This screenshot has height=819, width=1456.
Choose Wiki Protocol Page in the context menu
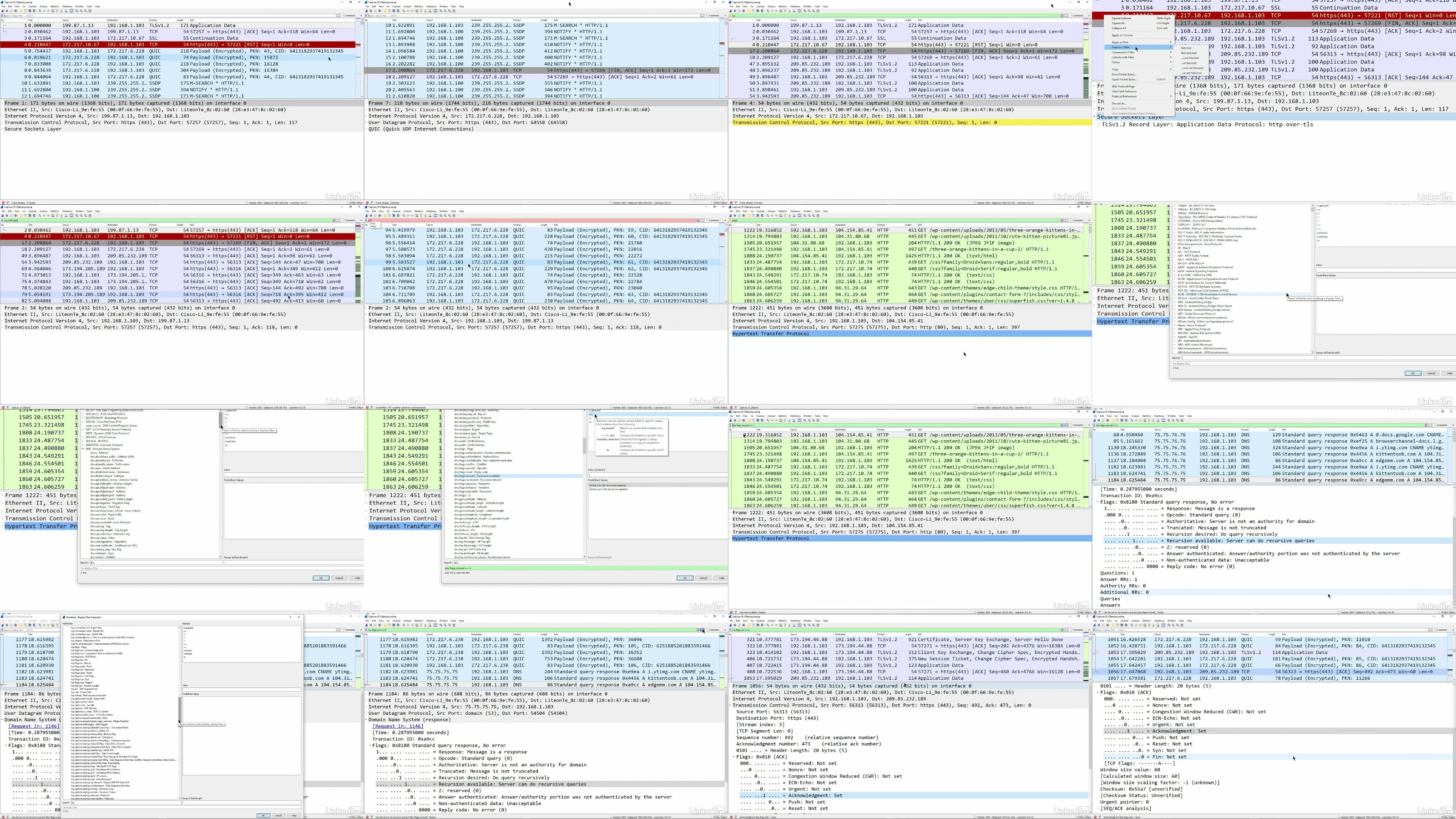tap(1139, 86)
